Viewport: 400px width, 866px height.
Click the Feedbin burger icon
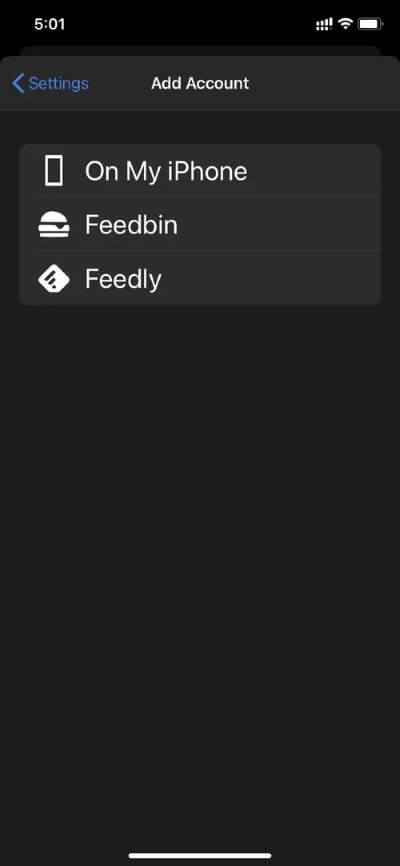(54, 225)
